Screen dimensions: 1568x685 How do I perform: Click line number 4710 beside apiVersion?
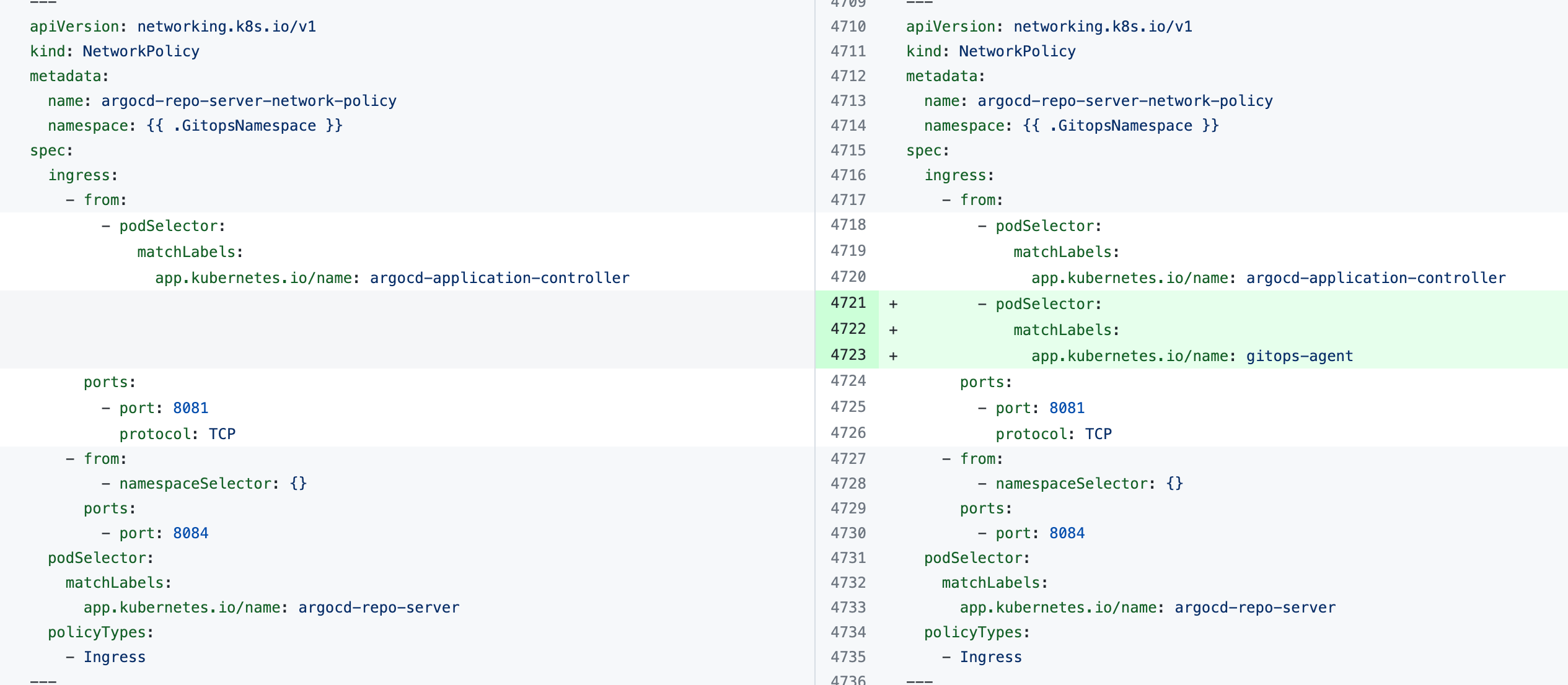(x=848, y=27)
